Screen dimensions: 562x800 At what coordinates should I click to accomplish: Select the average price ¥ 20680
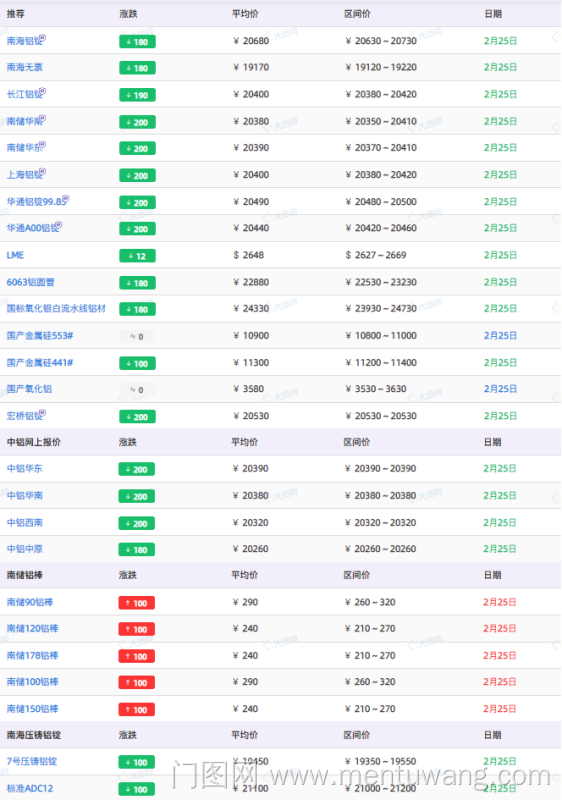point(251,41)
